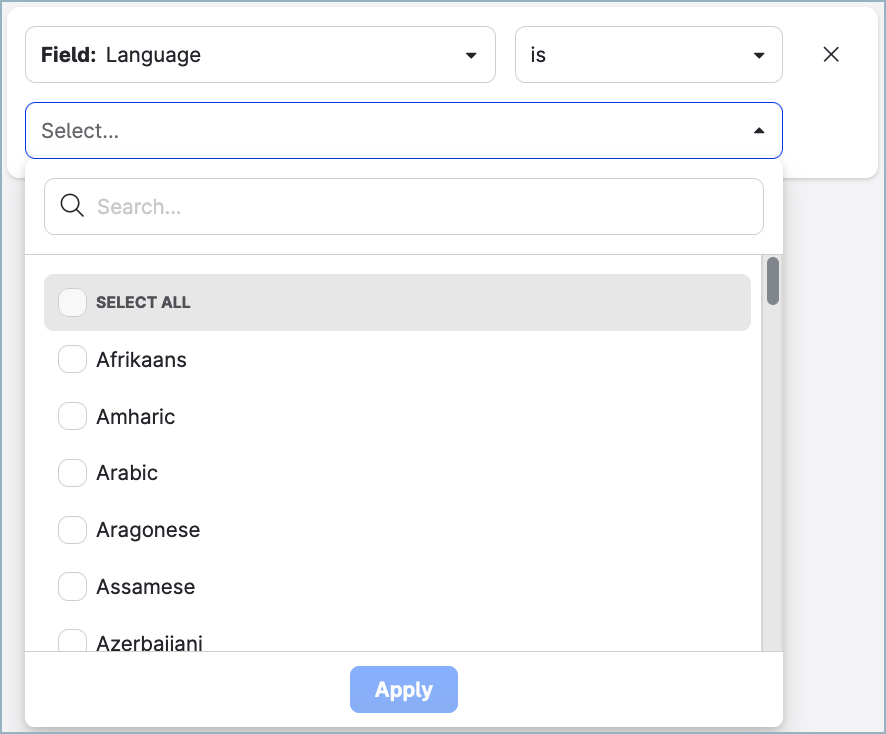Image resolution: width=886 pixels, height=734 pixels.
Task: Check the SELECT ALL checkbox
Action: pyautogui.click(x=72, y=302)
